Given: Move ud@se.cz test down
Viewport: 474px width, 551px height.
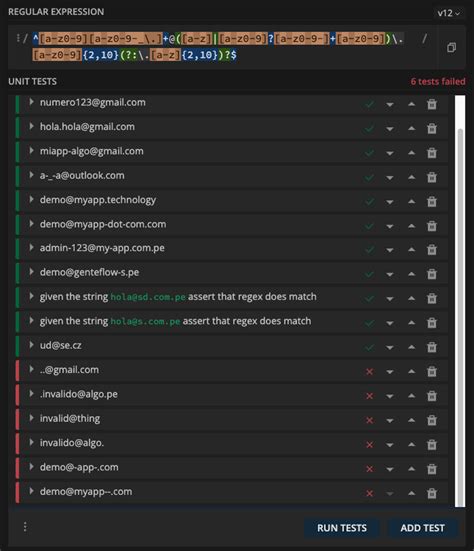Looking at the screenshot, I should click(390, 348).
